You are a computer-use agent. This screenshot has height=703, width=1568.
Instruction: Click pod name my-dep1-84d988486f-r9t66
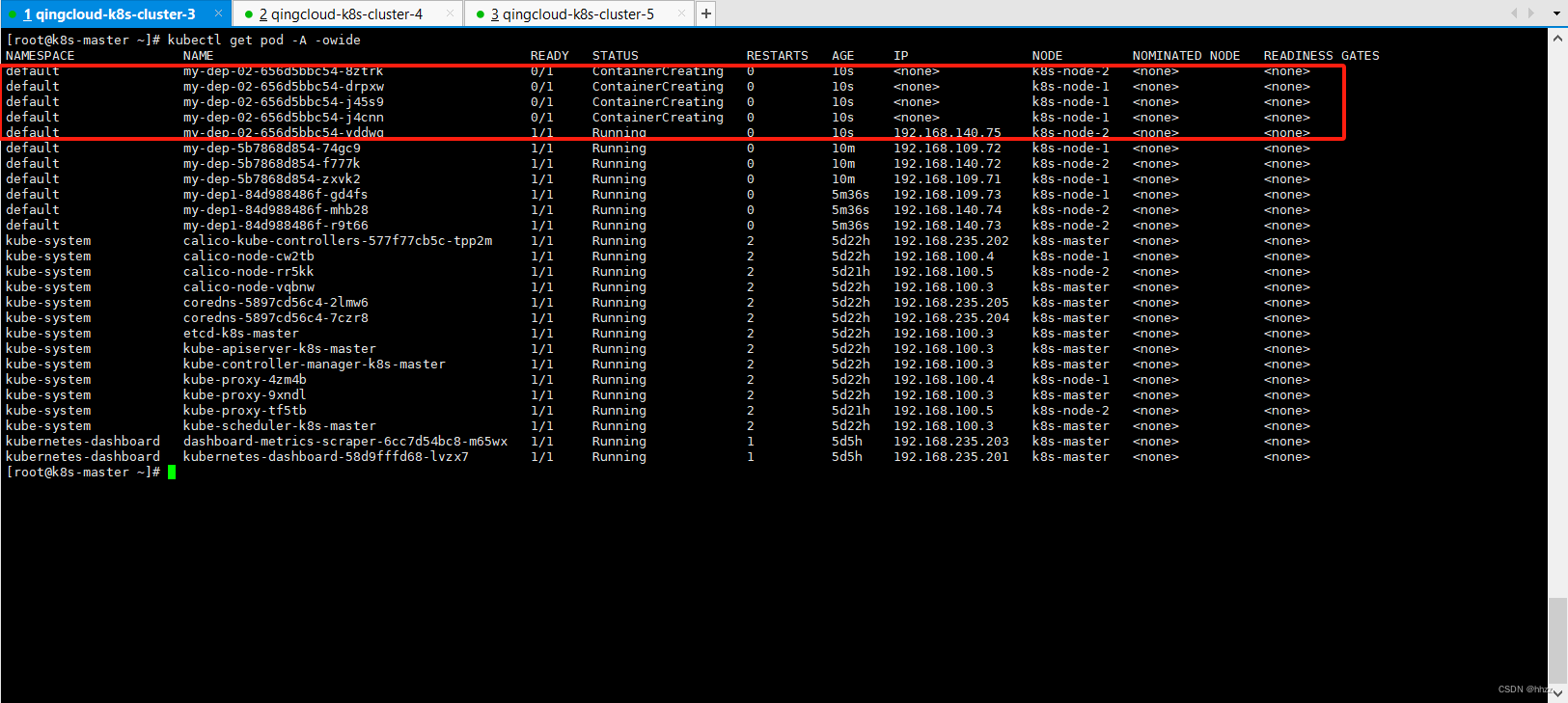point(276,226)
